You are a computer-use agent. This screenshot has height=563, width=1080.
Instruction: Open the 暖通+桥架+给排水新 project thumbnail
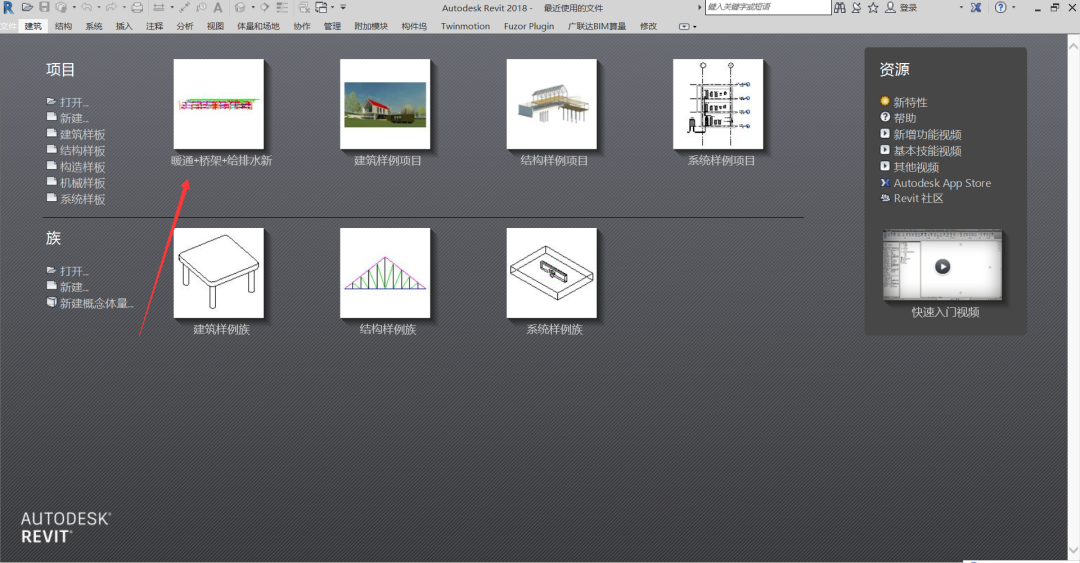[x=219, y=104]
